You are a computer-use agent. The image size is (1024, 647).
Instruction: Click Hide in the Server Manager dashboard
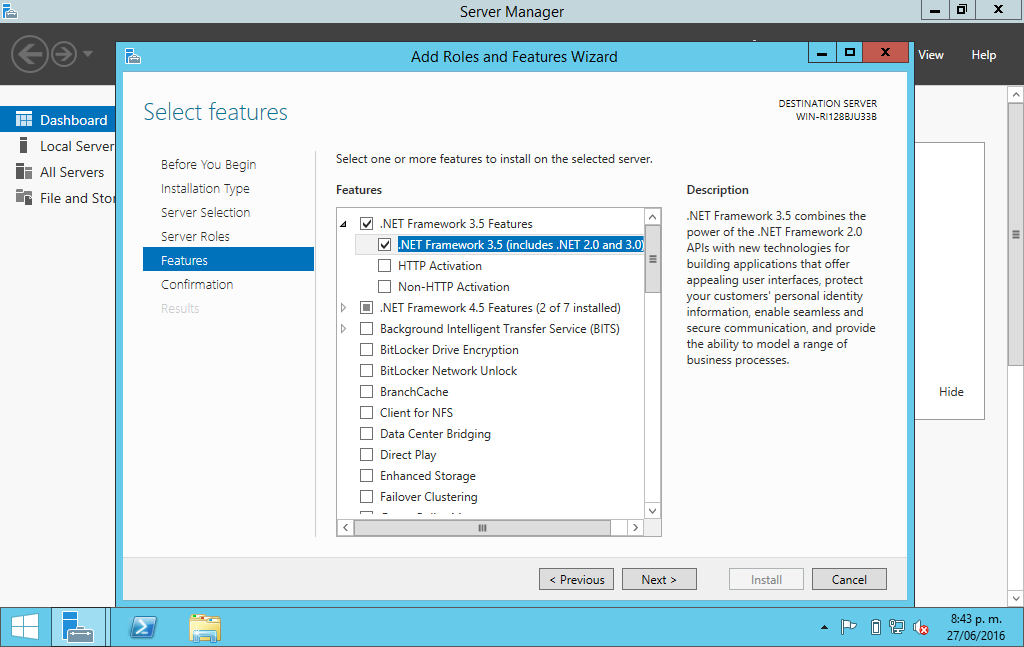[x=951, y=392]
